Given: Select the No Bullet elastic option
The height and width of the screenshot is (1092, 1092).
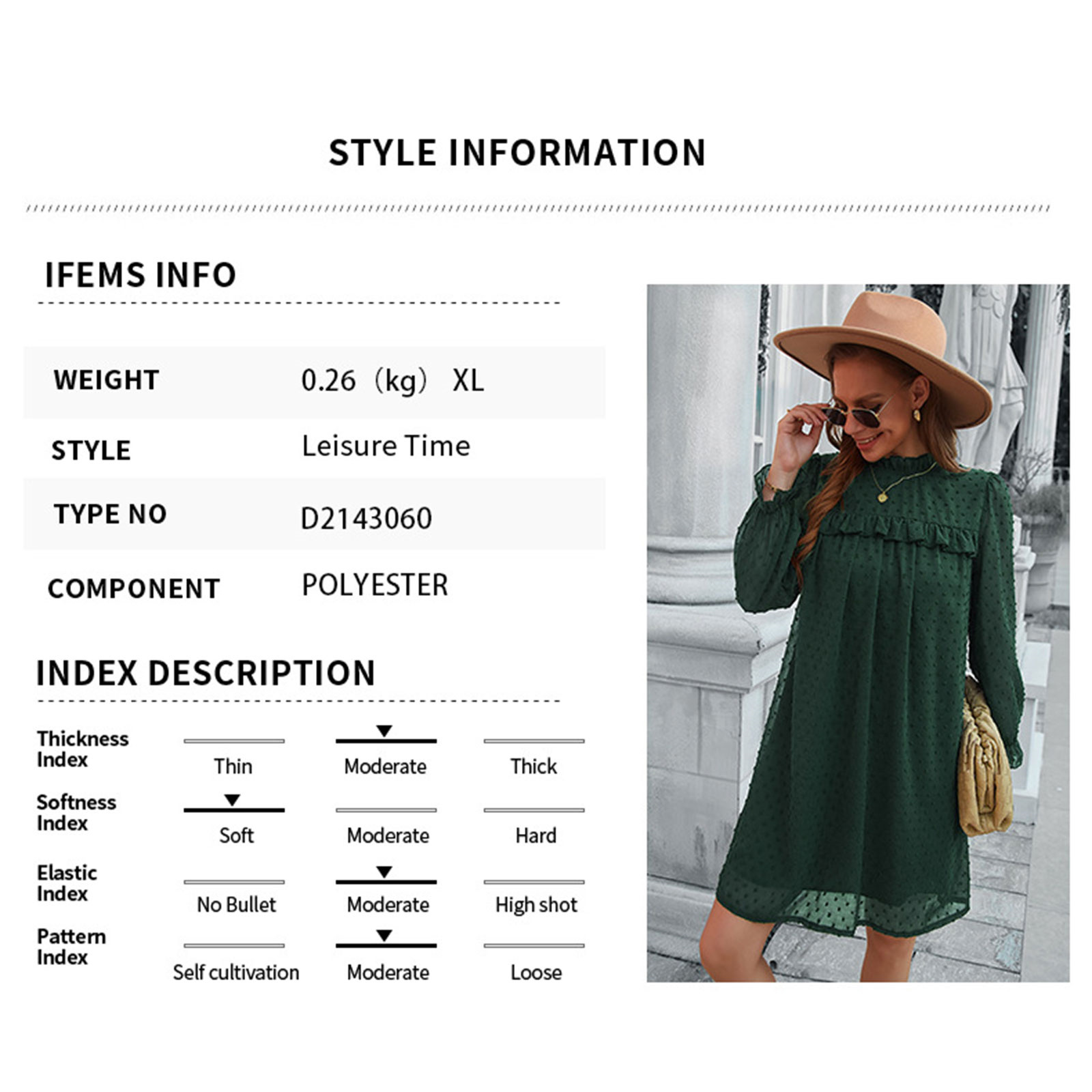Looking at the screenshot, I should click(x=236, y=904).
